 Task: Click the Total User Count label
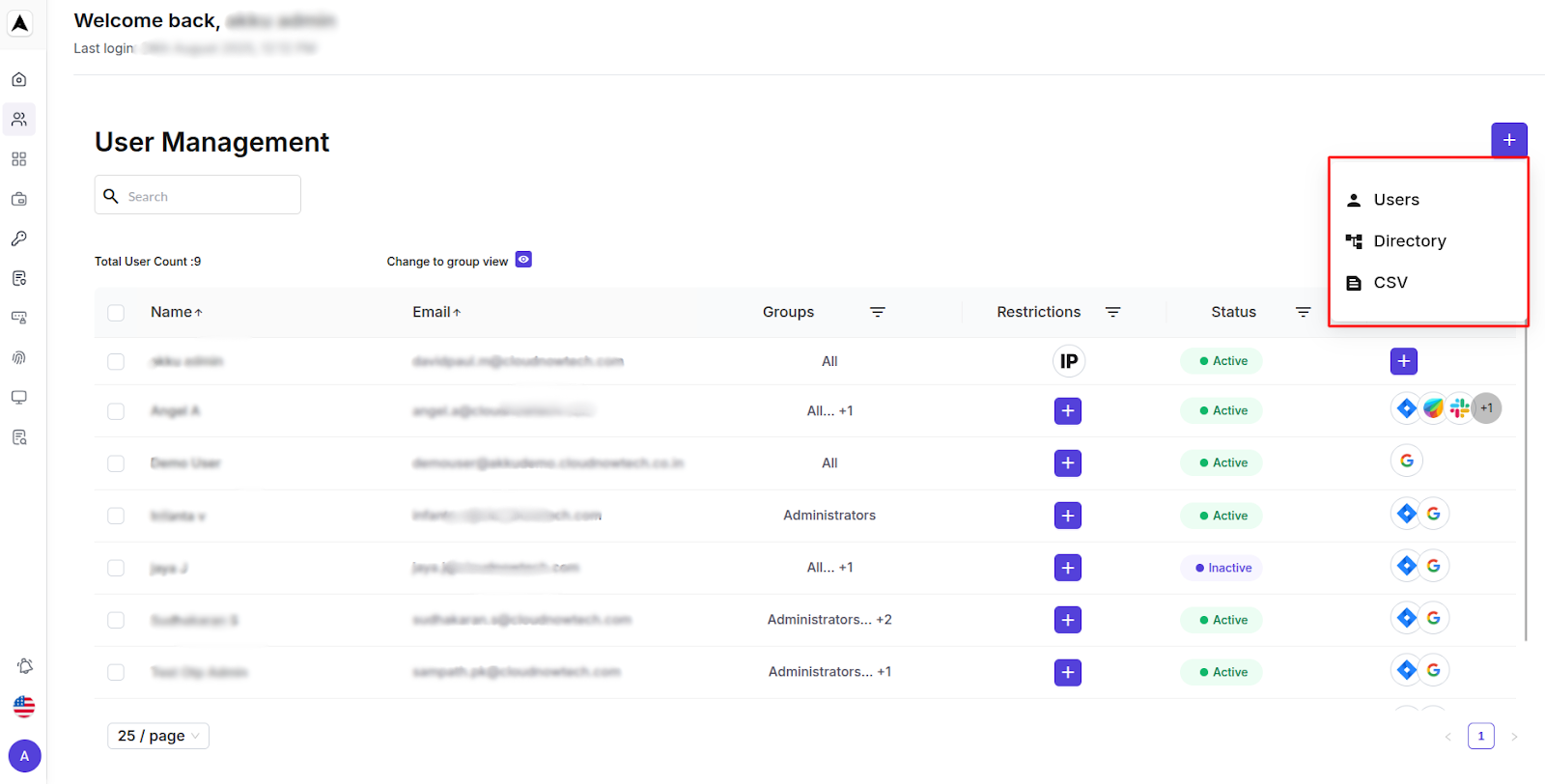tap(148, 262)
